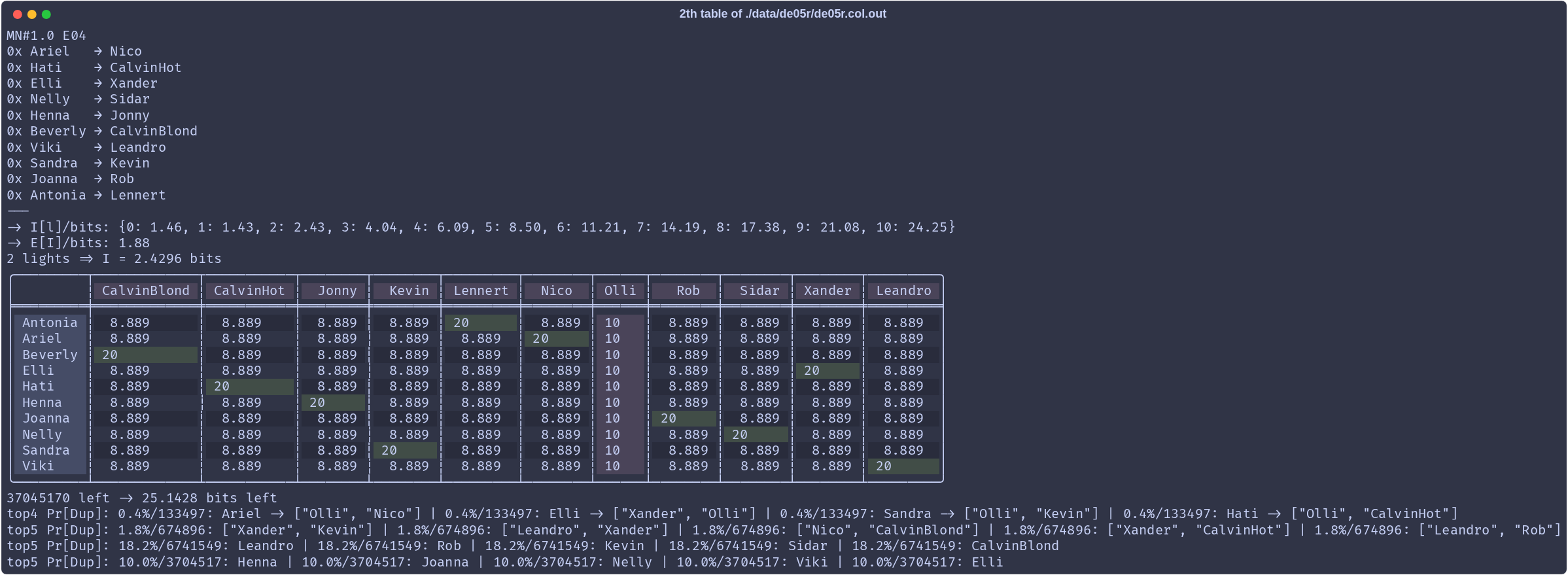Screen dimensions: 1568x575
Task: Click the highlighted 20 in Elli's Xander cell
Action: tap(828, 370)
